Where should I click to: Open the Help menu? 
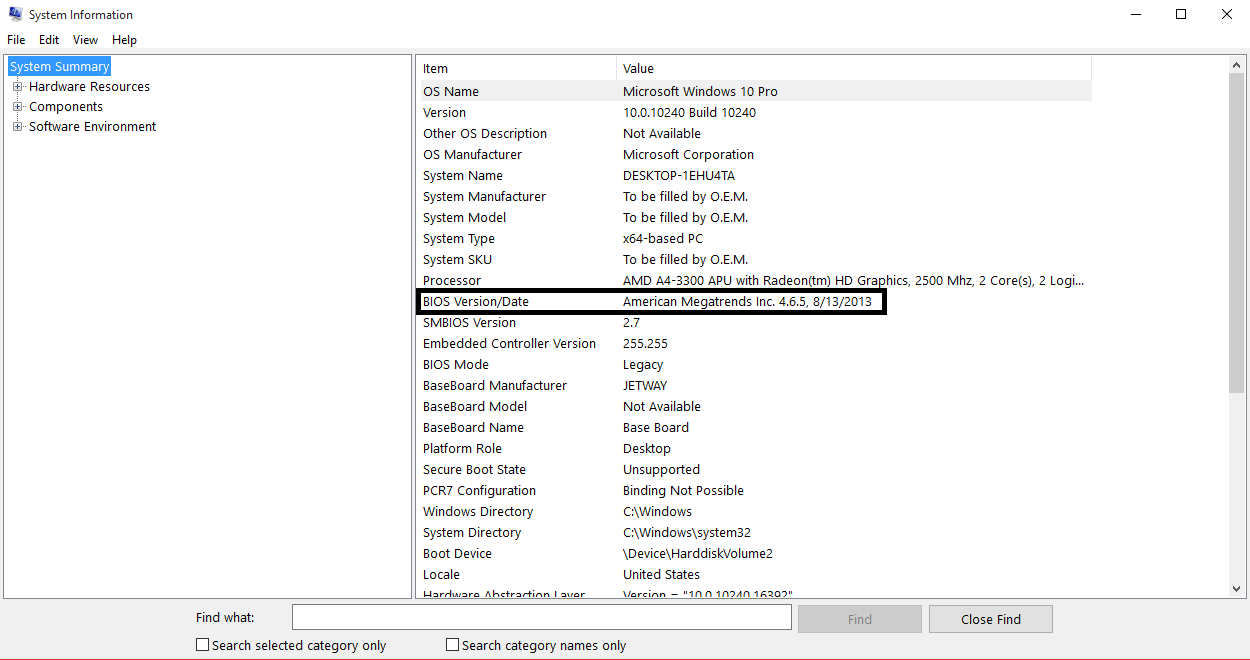[x=124, y=40]
